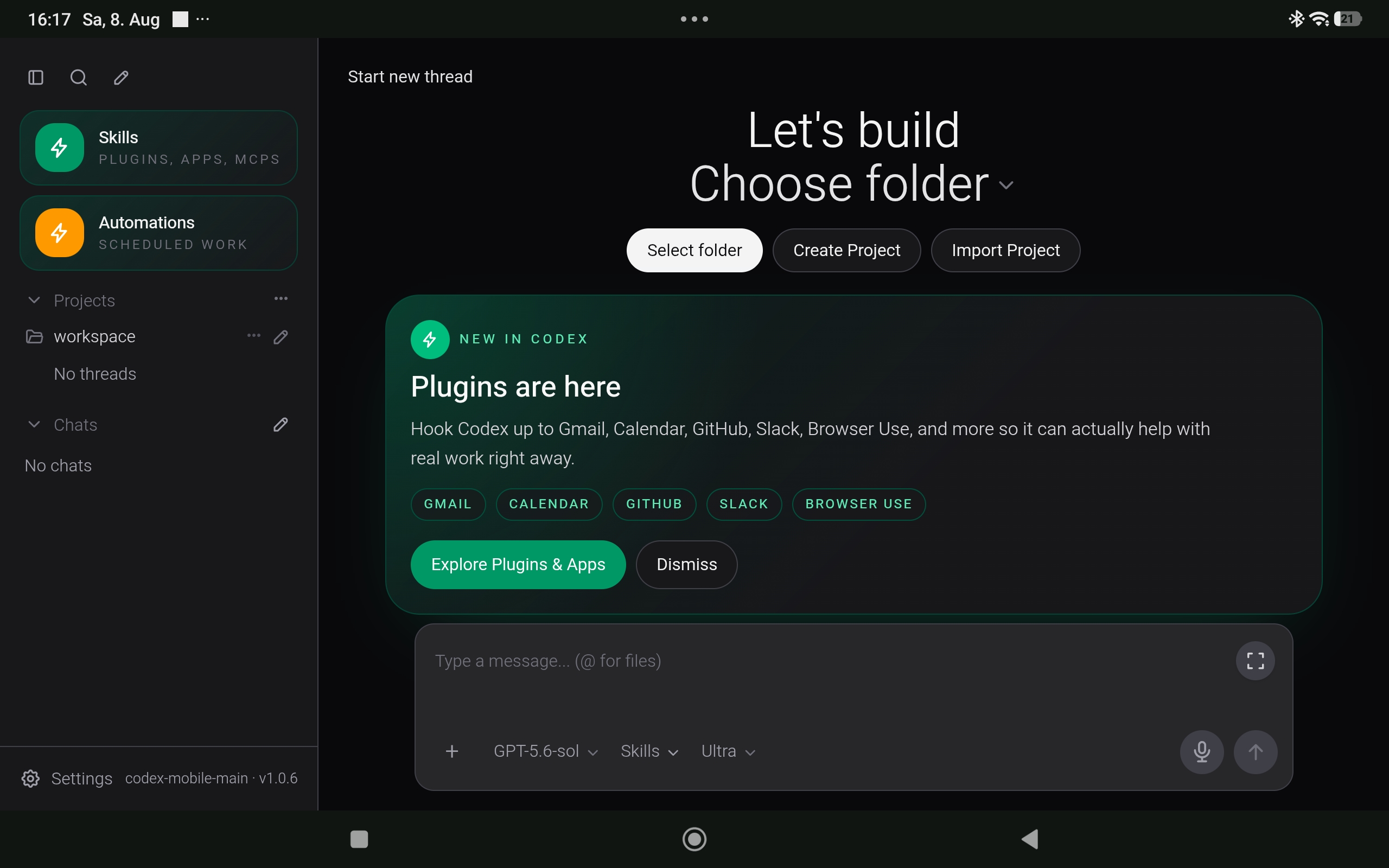Viewport: 1389px width, 868px height.
Task: Click the No threads text
Action: (95, 374)
